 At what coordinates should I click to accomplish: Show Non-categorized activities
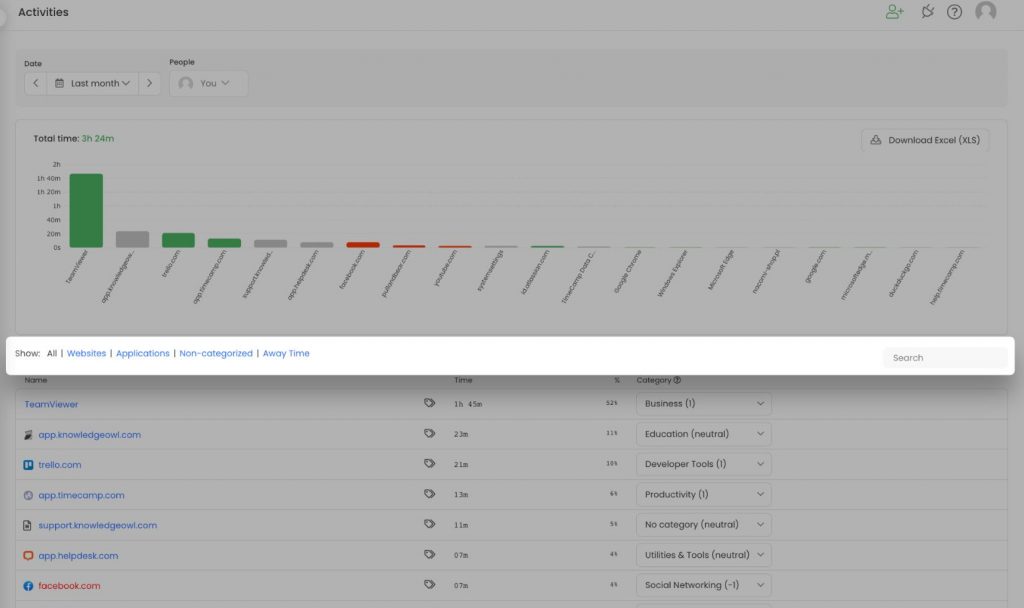216,353
